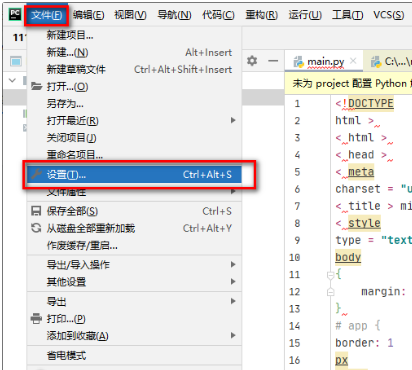Open the 导航(N) menu
Screen dimensions: 412x370
click(174, 15)
